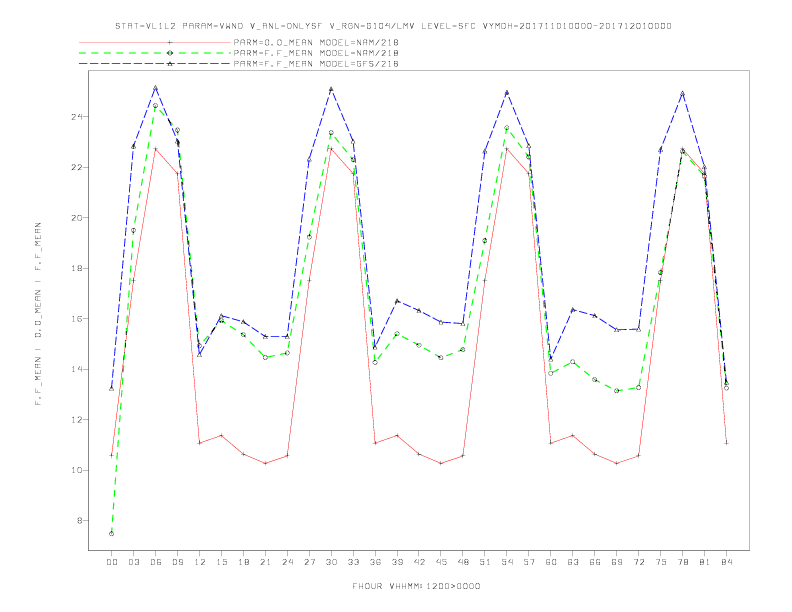Image resolution: width=792 pixels, height=612 pixels.
Task: Click x-axis forecast hour label 39
Action: 397,562
